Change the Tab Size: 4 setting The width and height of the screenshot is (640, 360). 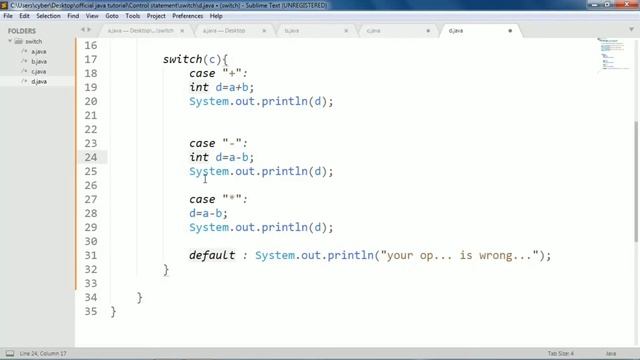pyautogui.click(x=560, y=353)
